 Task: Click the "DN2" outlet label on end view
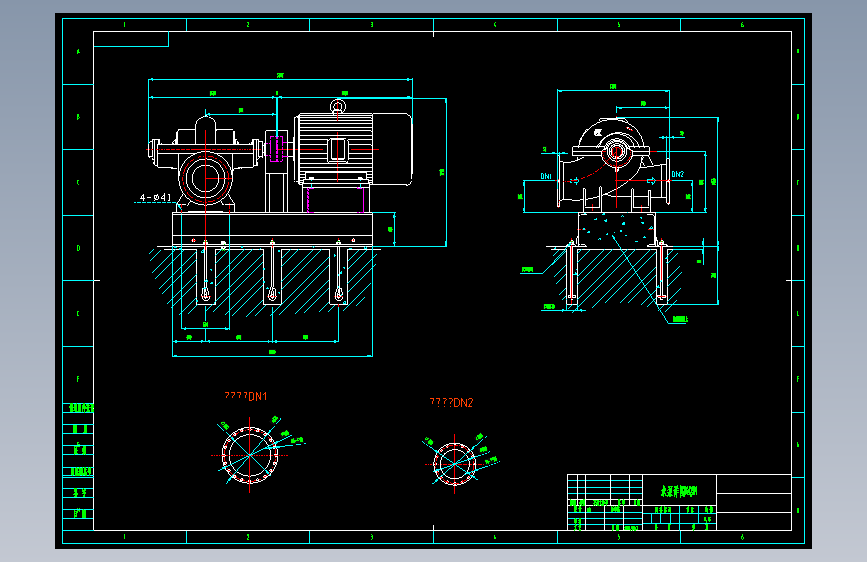click(677, 174)
